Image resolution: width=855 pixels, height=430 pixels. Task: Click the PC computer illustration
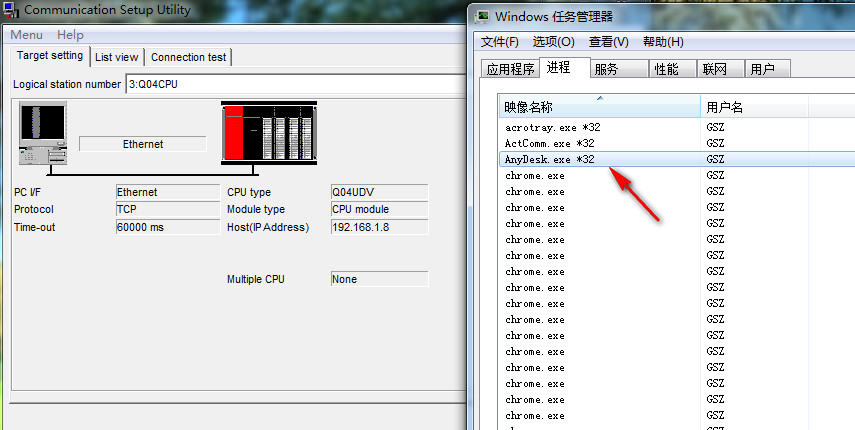[x=42, y=135]
